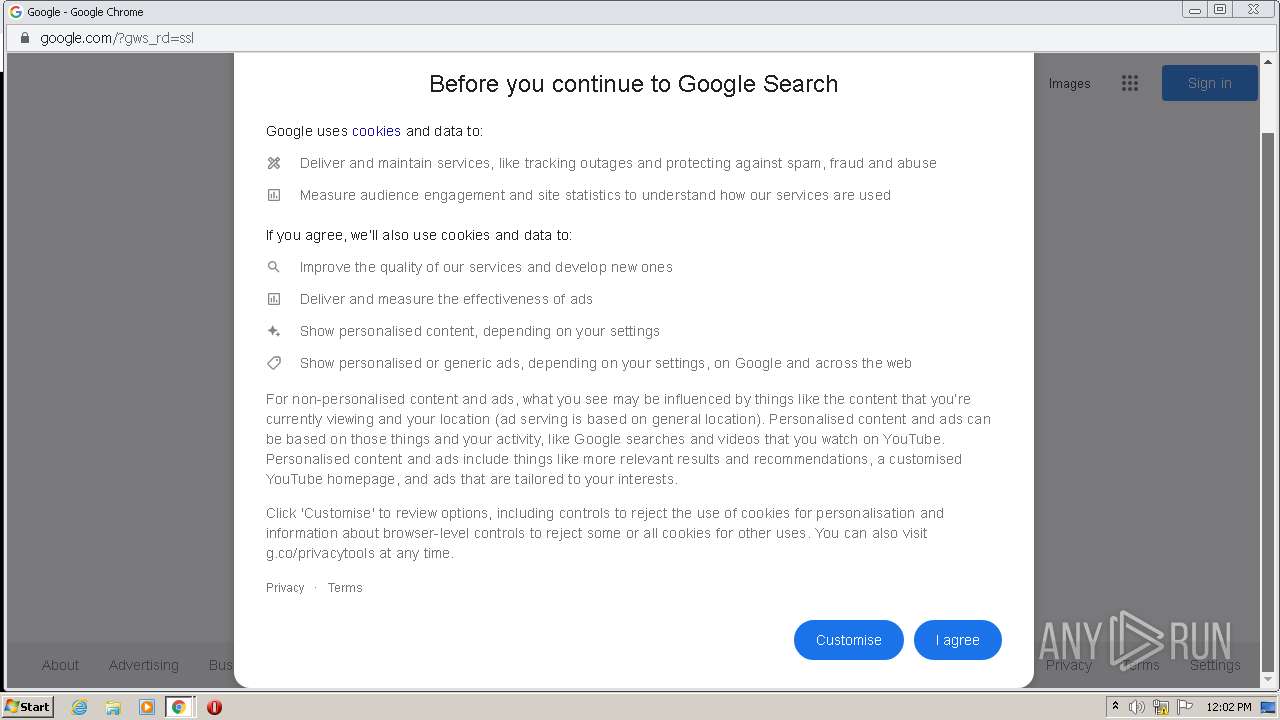Open File Explorer folder taskbar icon

(x=113, y=707)
